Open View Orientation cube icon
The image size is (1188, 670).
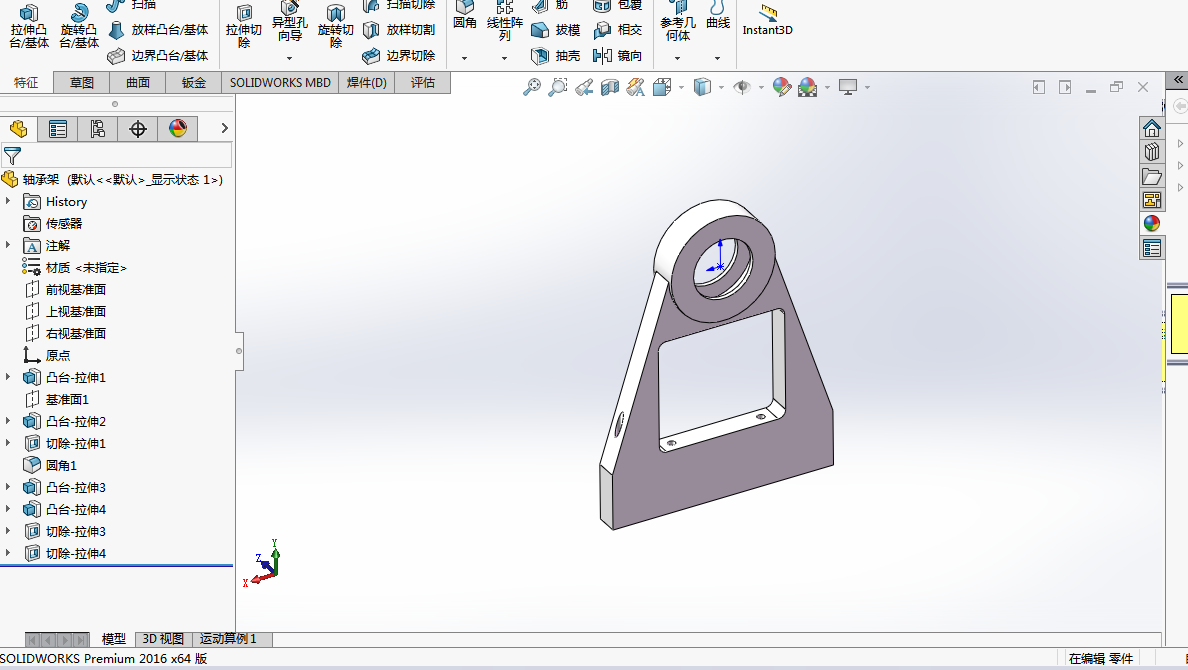(662, 87)
